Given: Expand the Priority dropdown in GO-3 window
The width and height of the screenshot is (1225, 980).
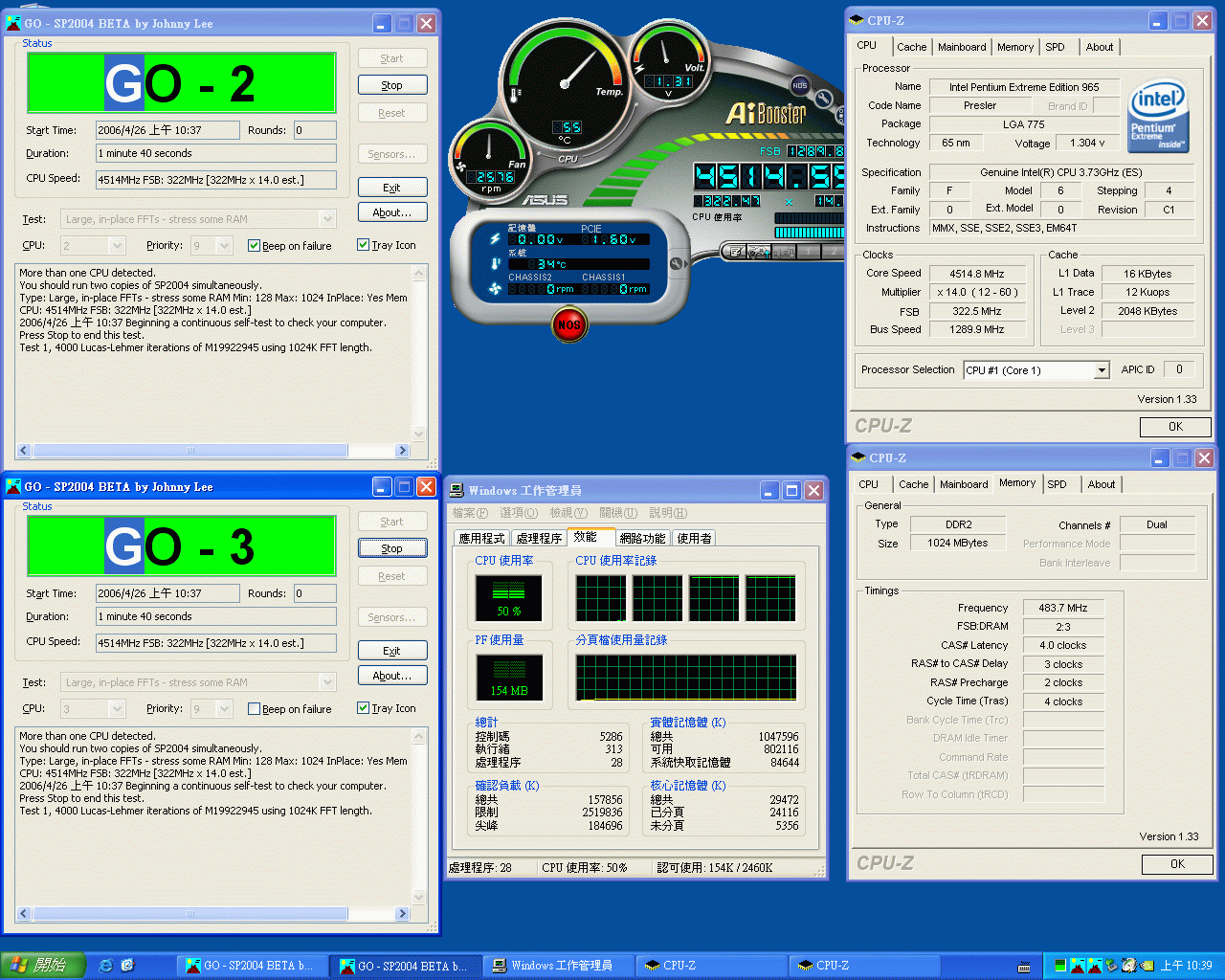Looking at the screenshot, I should 225,709.
